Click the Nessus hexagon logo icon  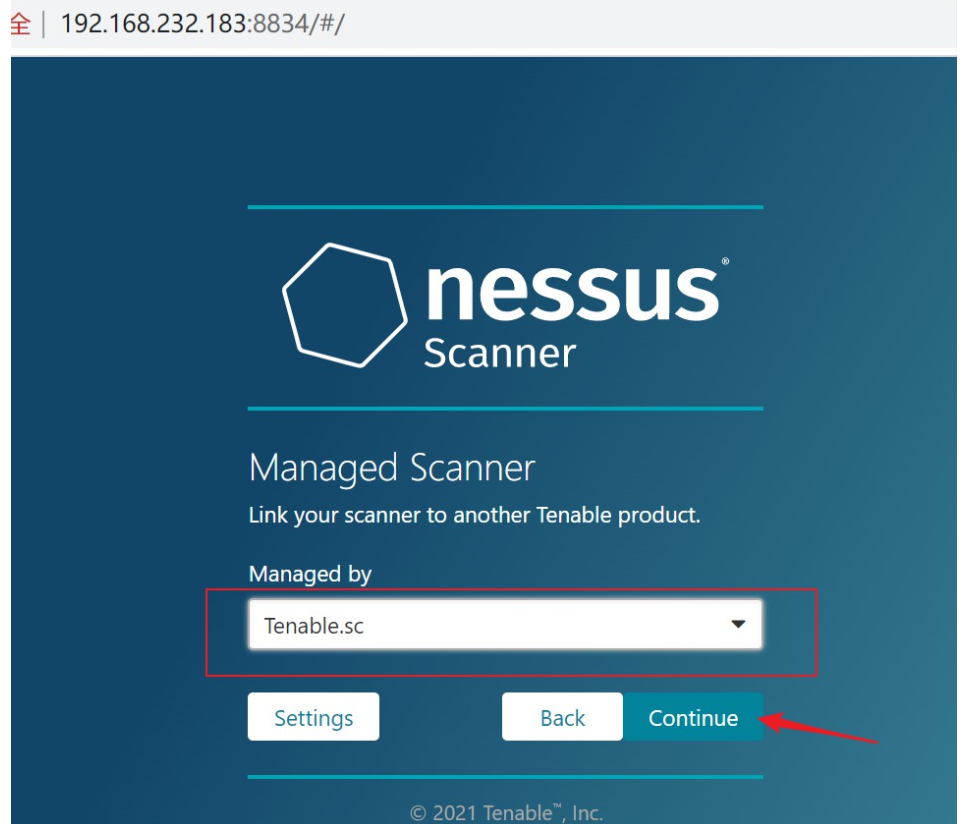[345, 305]
